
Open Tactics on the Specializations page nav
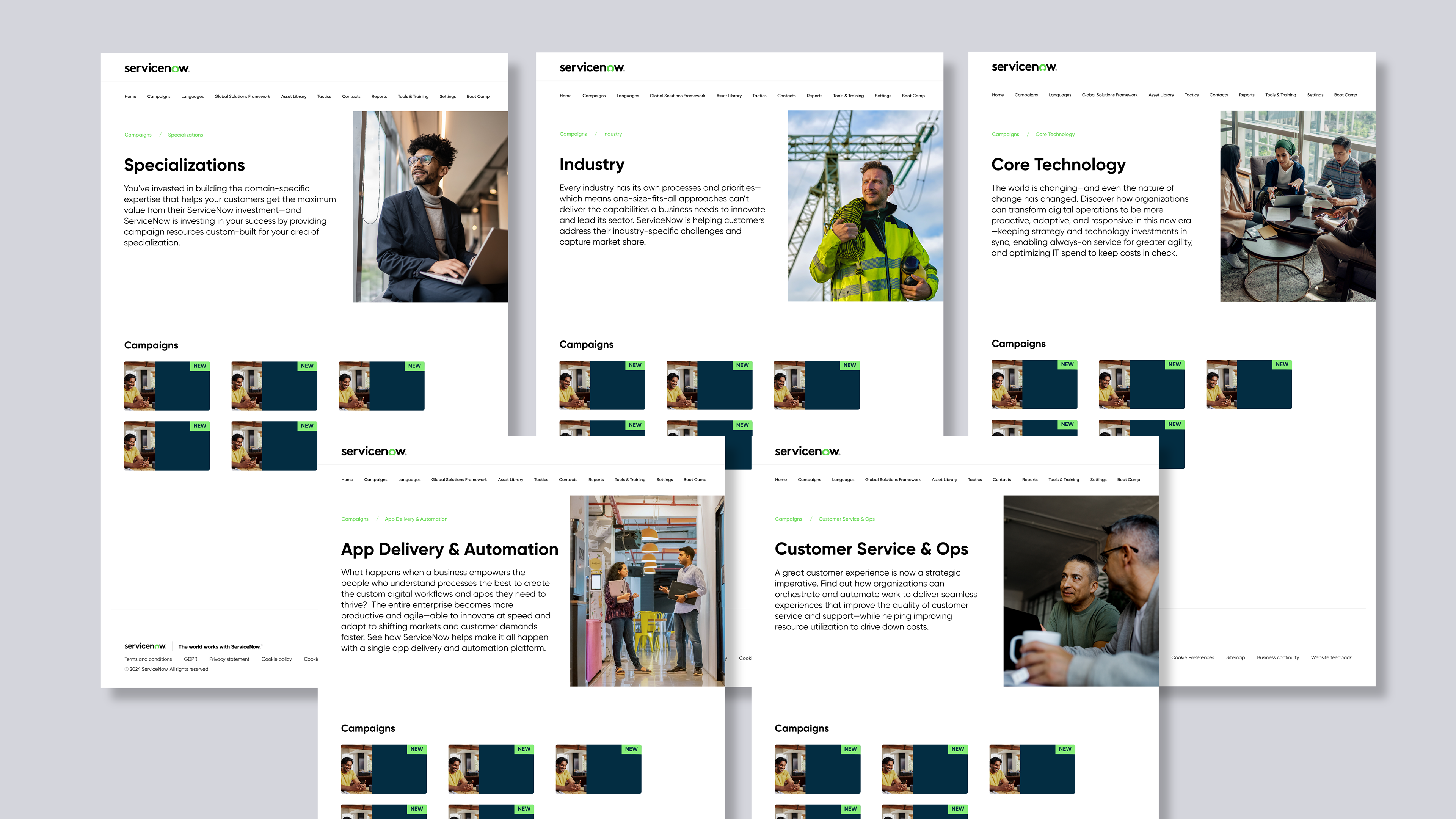click(x=324, y=97)
